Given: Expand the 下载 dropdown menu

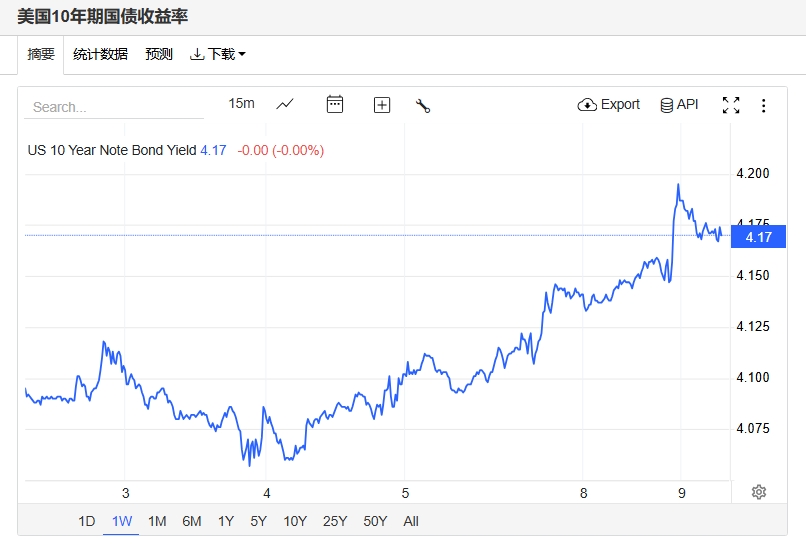Looking at the screenshot, I should point(218,54).
